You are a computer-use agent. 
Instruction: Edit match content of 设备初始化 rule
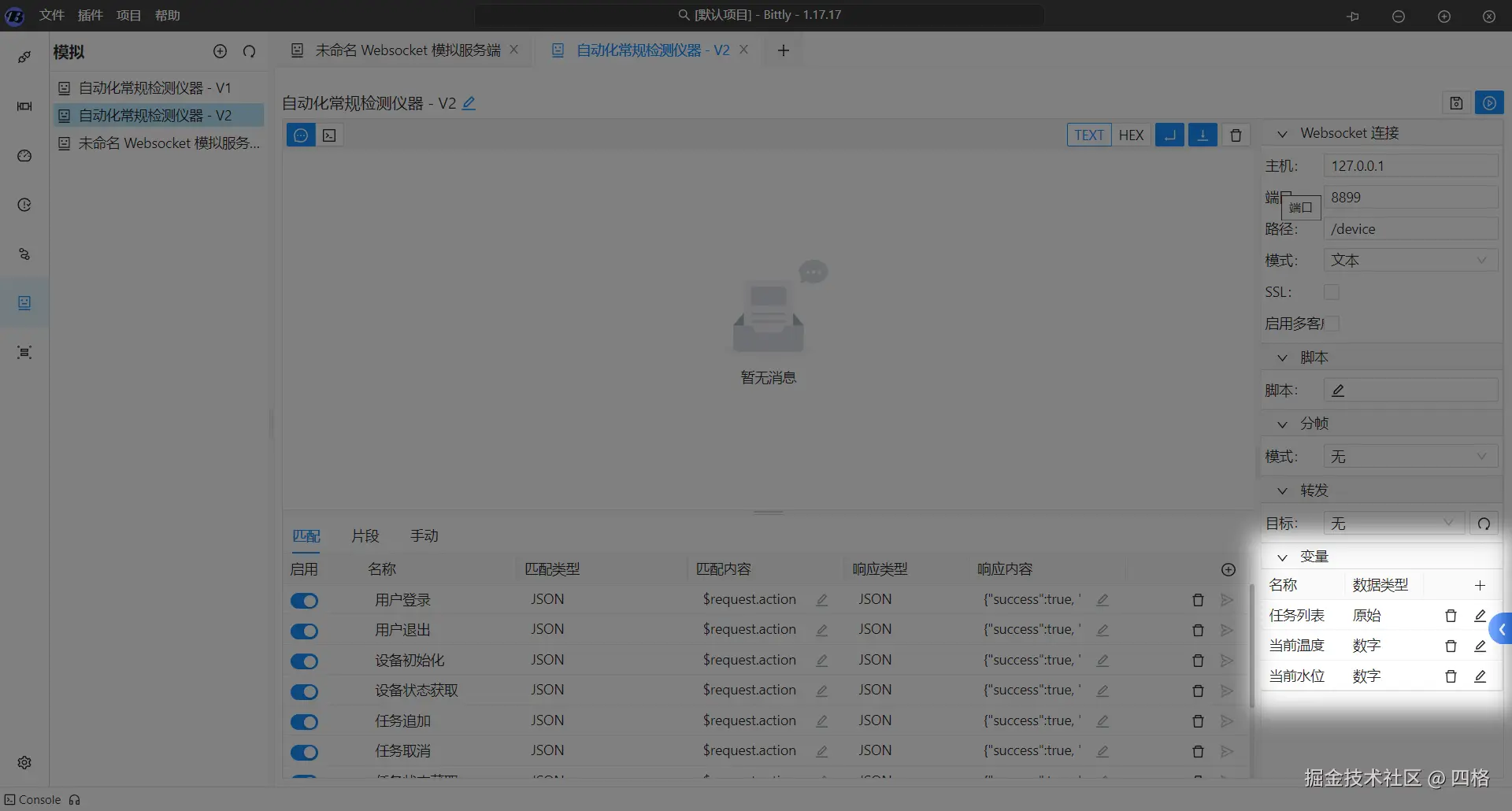tap(821, 661)
